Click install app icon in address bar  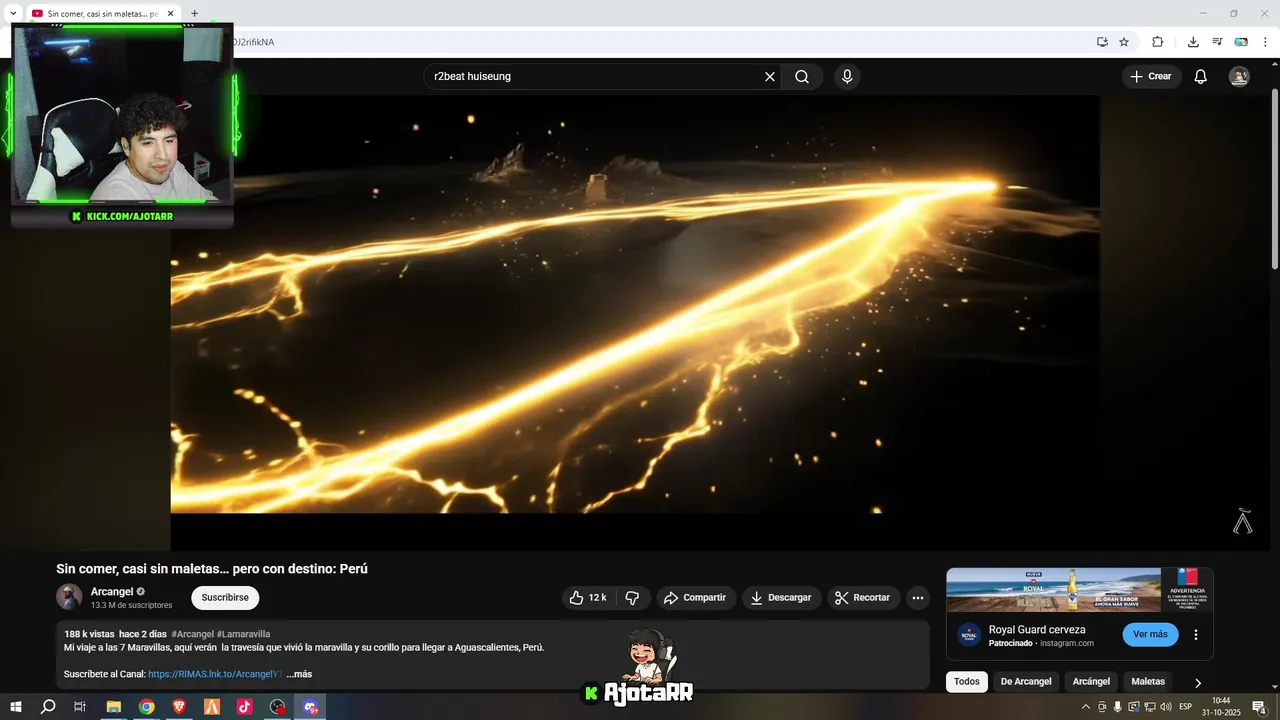coord(1102,42)
